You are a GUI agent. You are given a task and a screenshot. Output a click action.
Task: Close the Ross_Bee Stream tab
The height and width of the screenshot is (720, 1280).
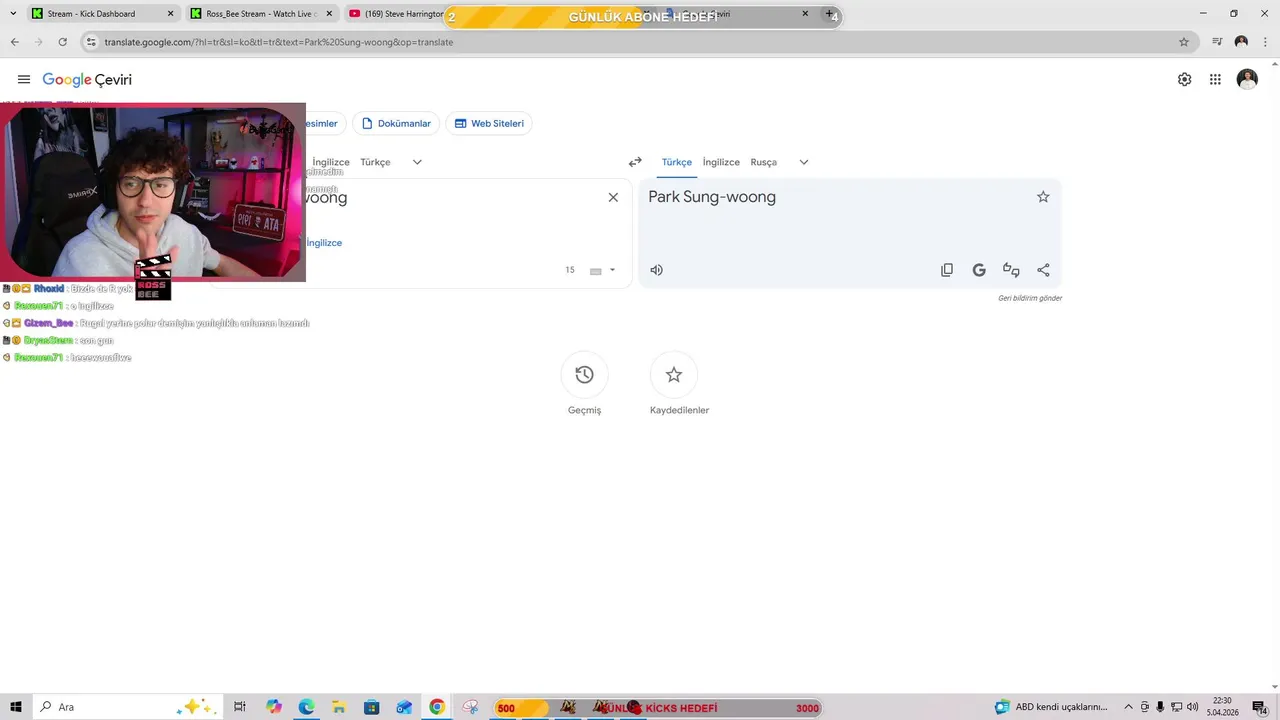coord(329,14)
